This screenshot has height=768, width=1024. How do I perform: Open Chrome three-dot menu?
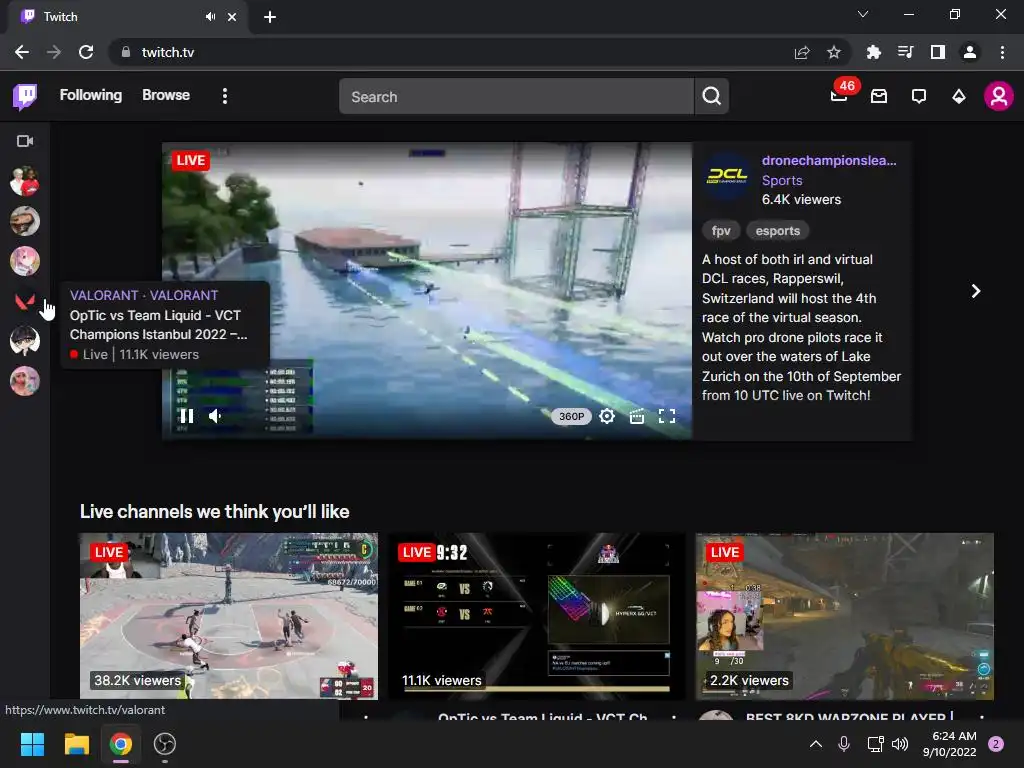point(1002,52)
